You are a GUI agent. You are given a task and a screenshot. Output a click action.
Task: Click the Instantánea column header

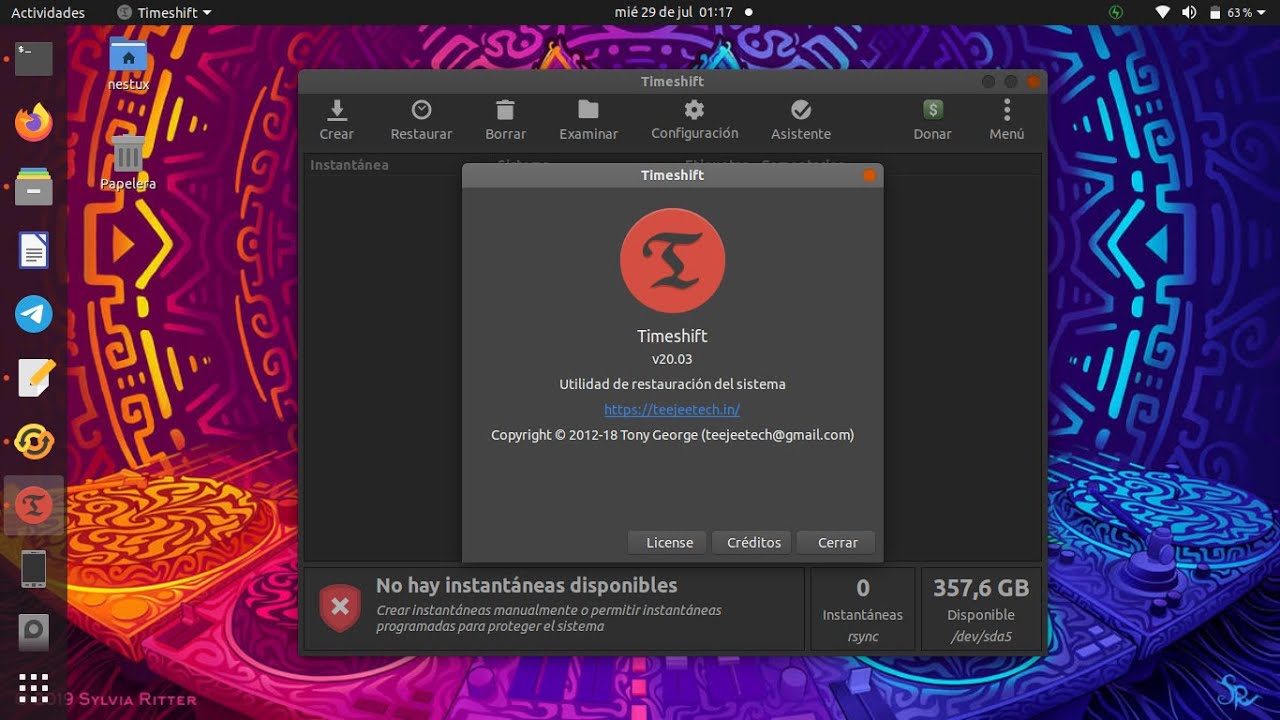(349, 165)
